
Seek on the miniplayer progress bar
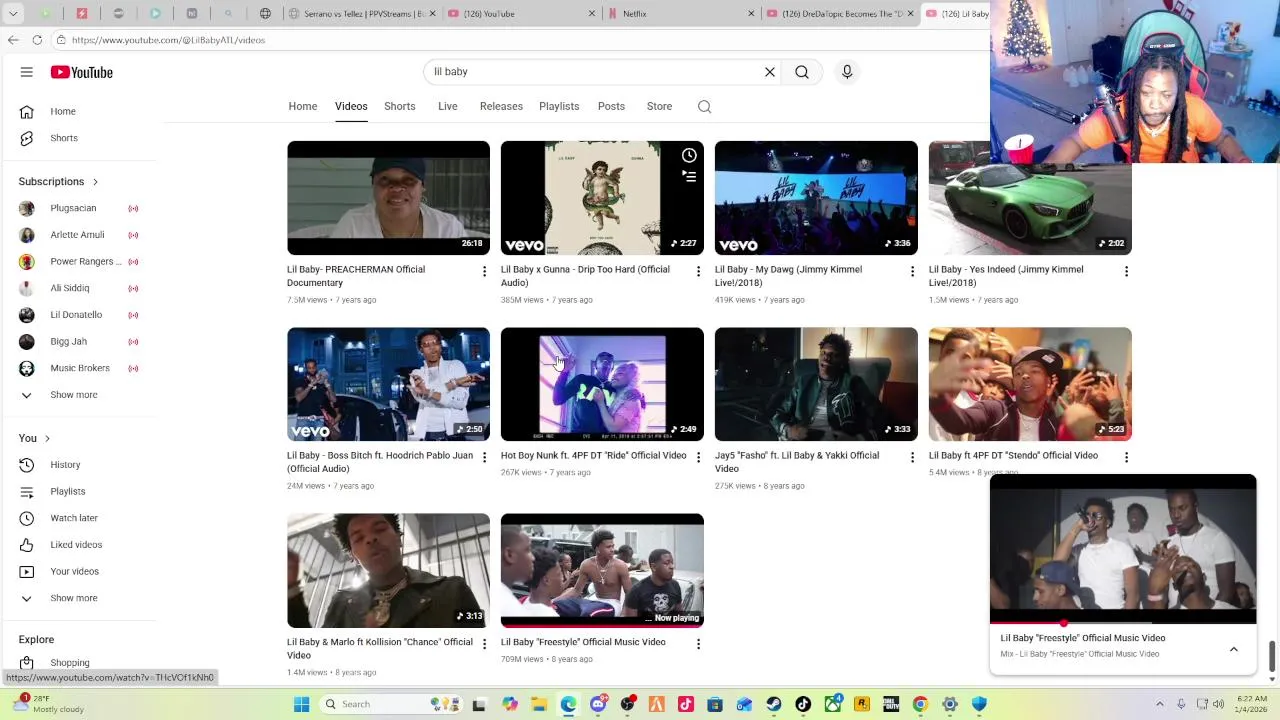point(1122,623)
